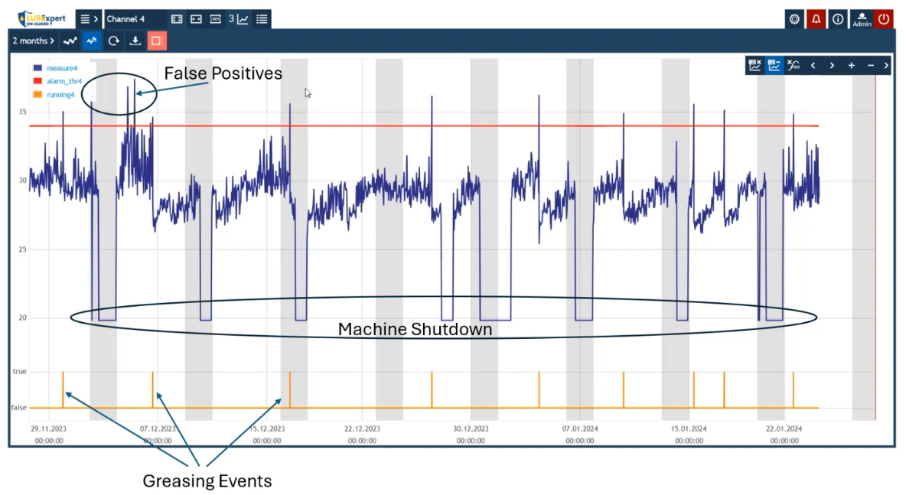
Task: Click the zoom in plus icon
Action: tap(851, 65)
